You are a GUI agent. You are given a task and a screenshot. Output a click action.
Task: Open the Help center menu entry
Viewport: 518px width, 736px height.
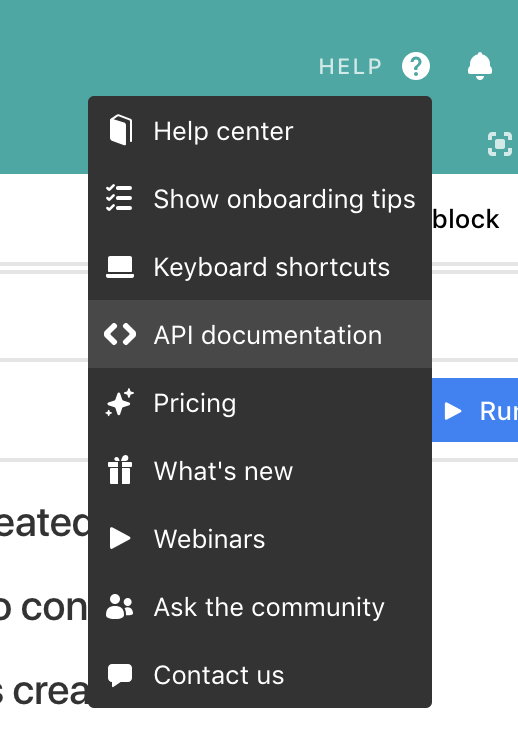coord(260,130)
